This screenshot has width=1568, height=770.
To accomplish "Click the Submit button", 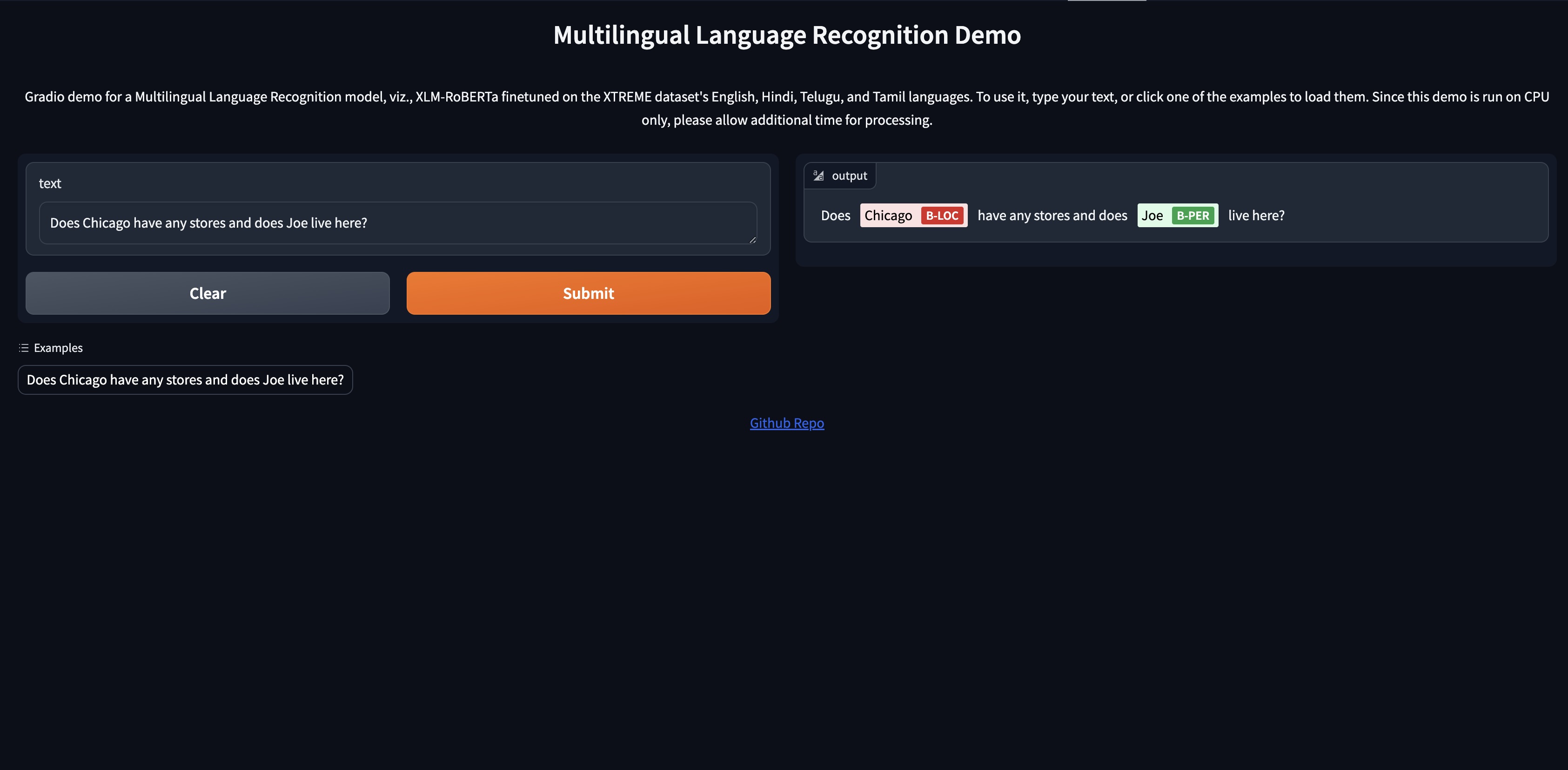I will coord(588,293).
